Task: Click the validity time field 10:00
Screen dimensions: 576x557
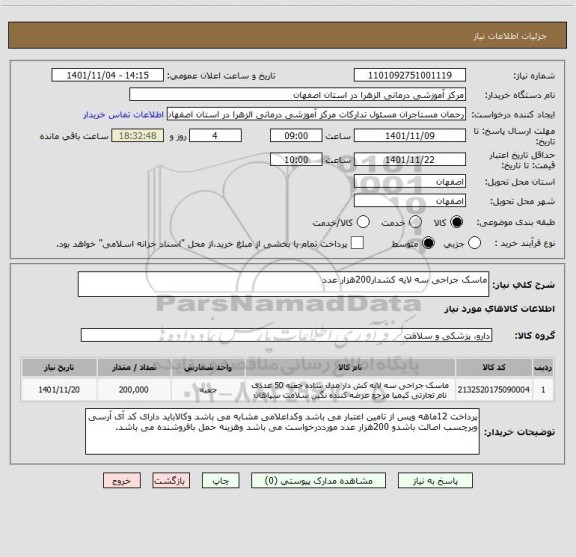Action: pyautogui.click(x=296, y=159)
